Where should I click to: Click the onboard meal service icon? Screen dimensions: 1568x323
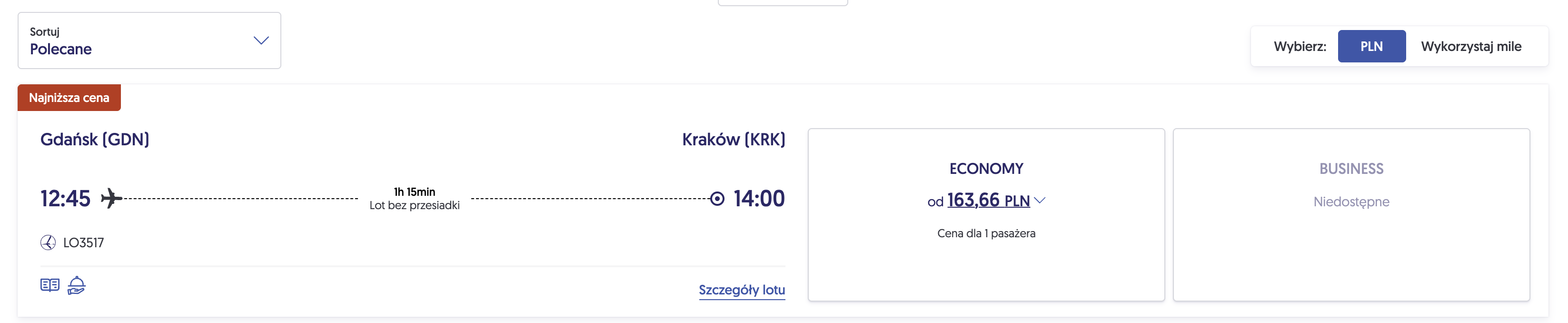(x=77, y=285)
